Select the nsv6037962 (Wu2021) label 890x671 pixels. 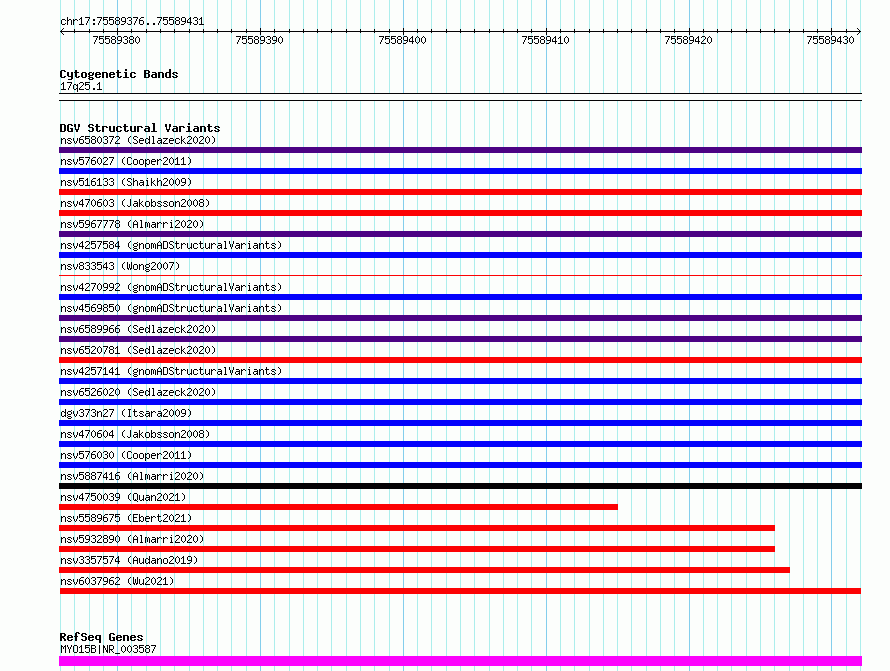point(117,581)
